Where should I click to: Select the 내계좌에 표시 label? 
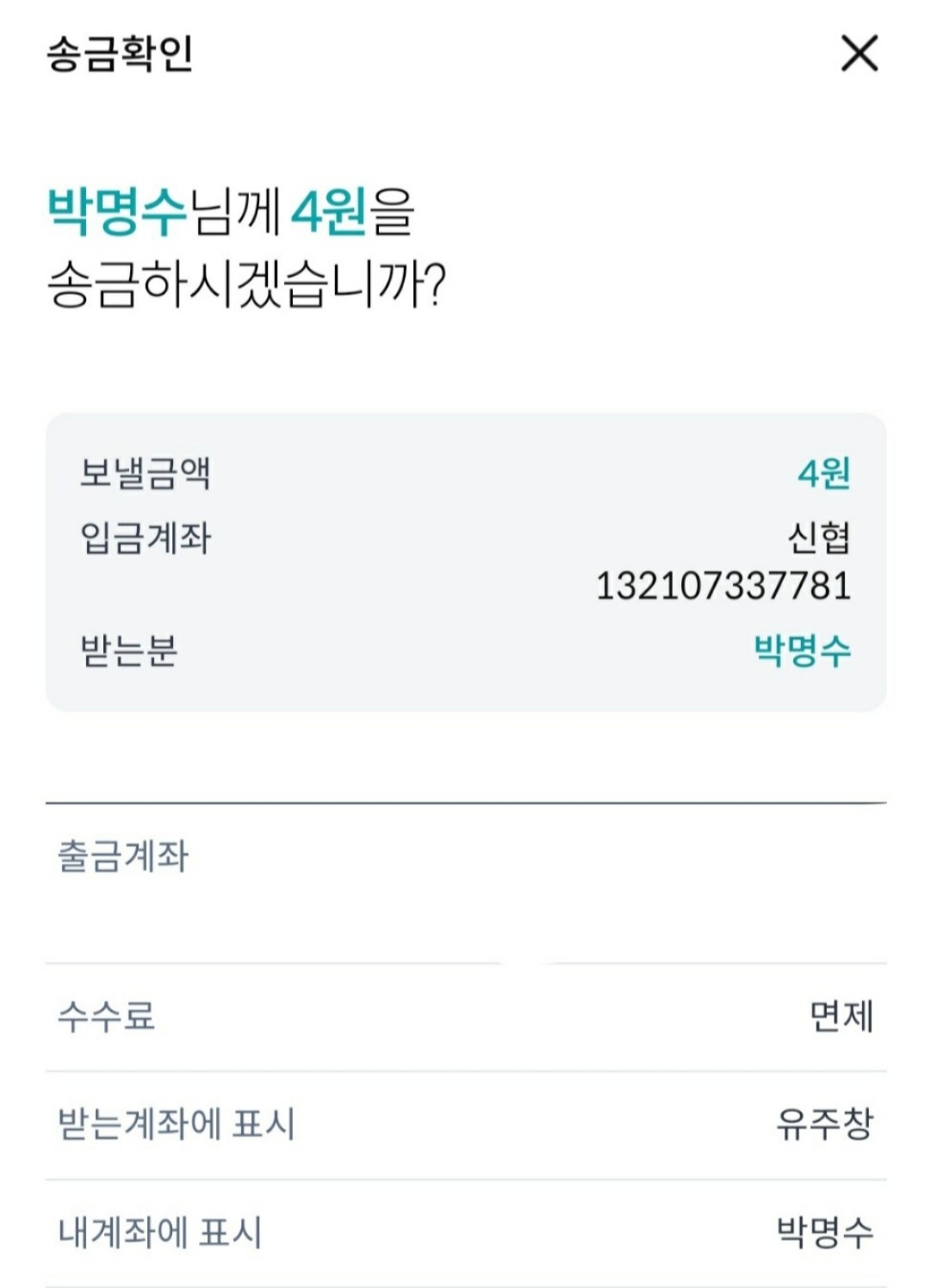[x=159, y=1233]
